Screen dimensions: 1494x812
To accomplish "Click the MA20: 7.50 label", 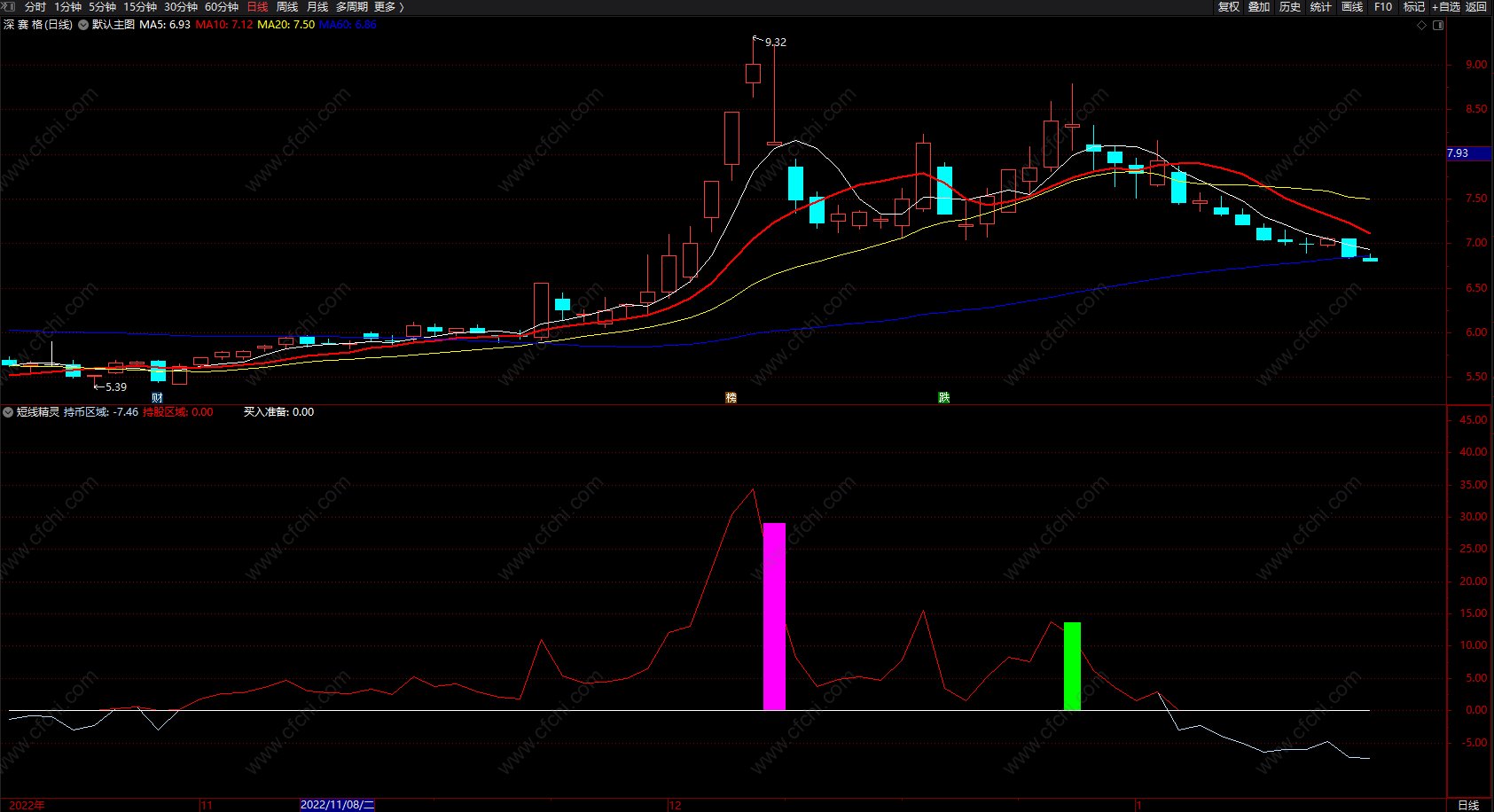I will tap(286, 25).
